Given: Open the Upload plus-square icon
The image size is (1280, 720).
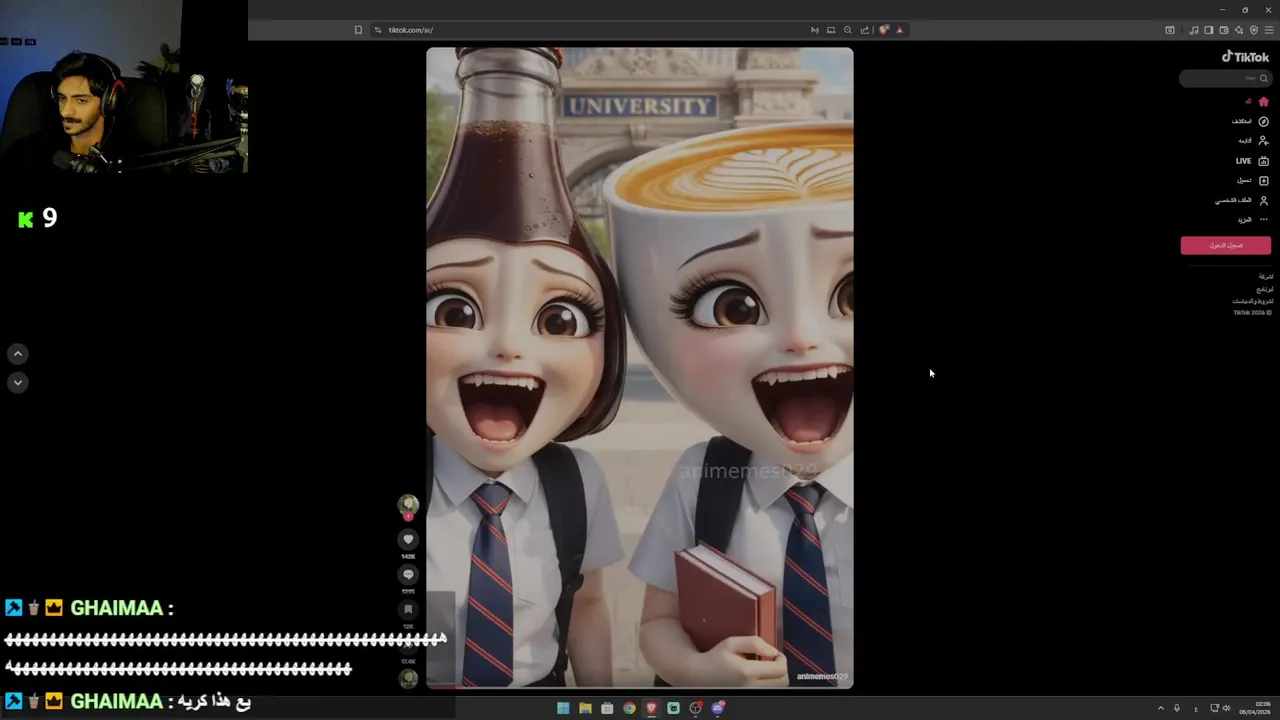Looking at the screenshot, I should 1263,180.
